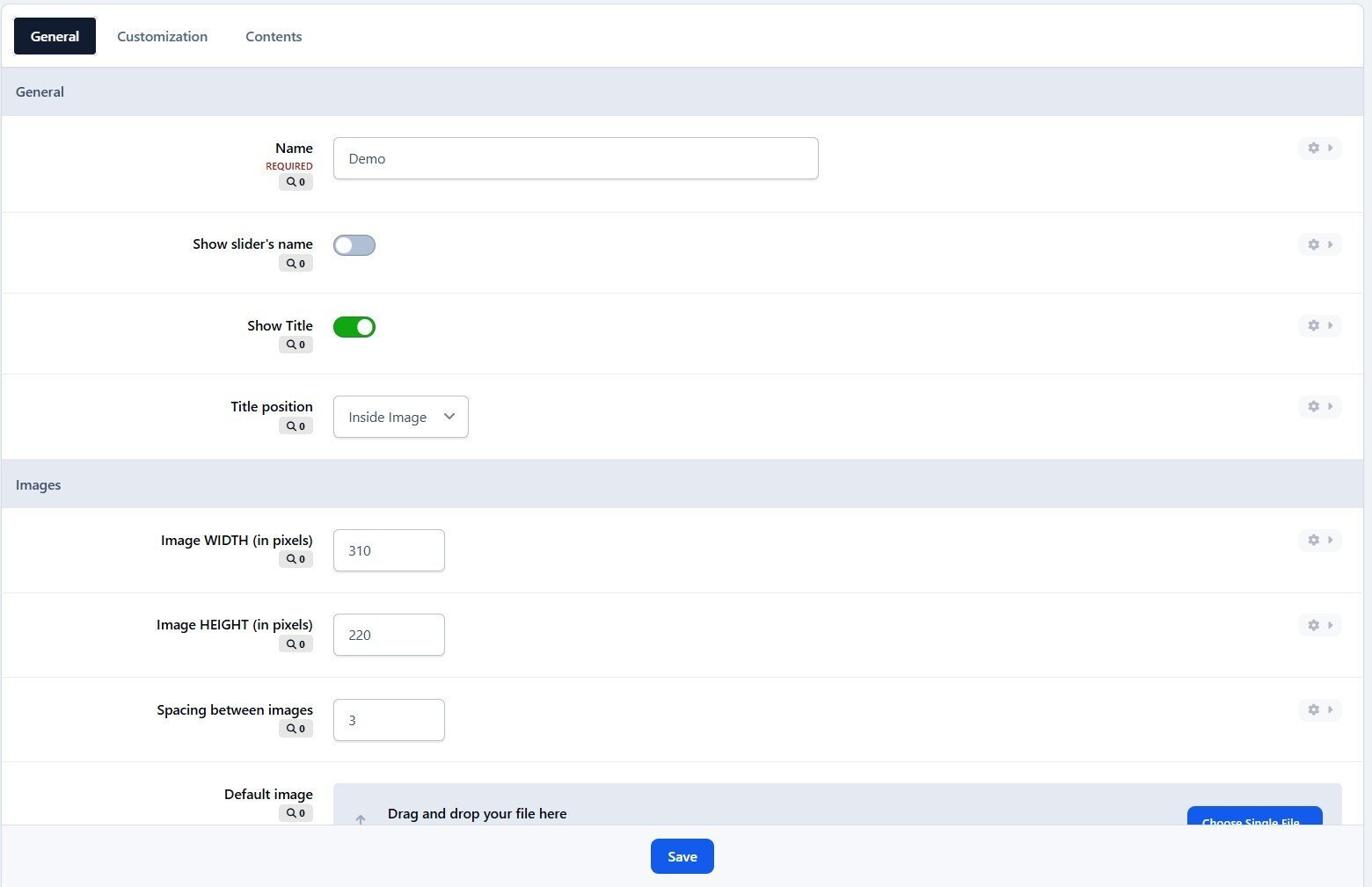The image size is (1372, 887).
Task: Switch to the Customization tab
Action: pyautogui.click(x=163, y=36)
